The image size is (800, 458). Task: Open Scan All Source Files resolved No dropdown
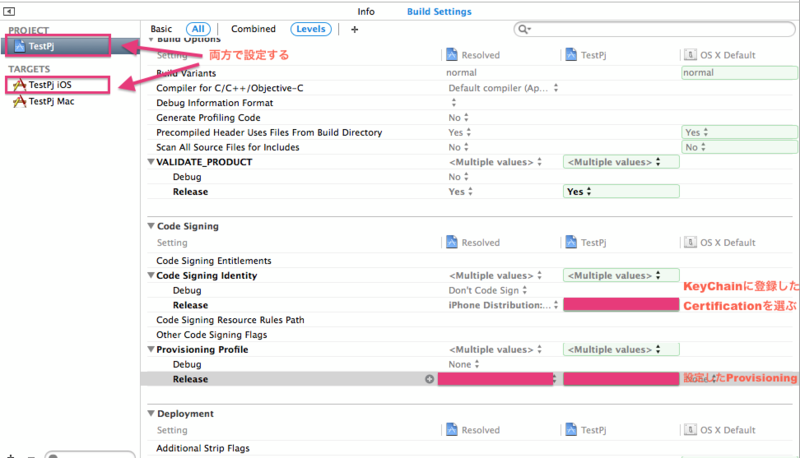[459, 147]
